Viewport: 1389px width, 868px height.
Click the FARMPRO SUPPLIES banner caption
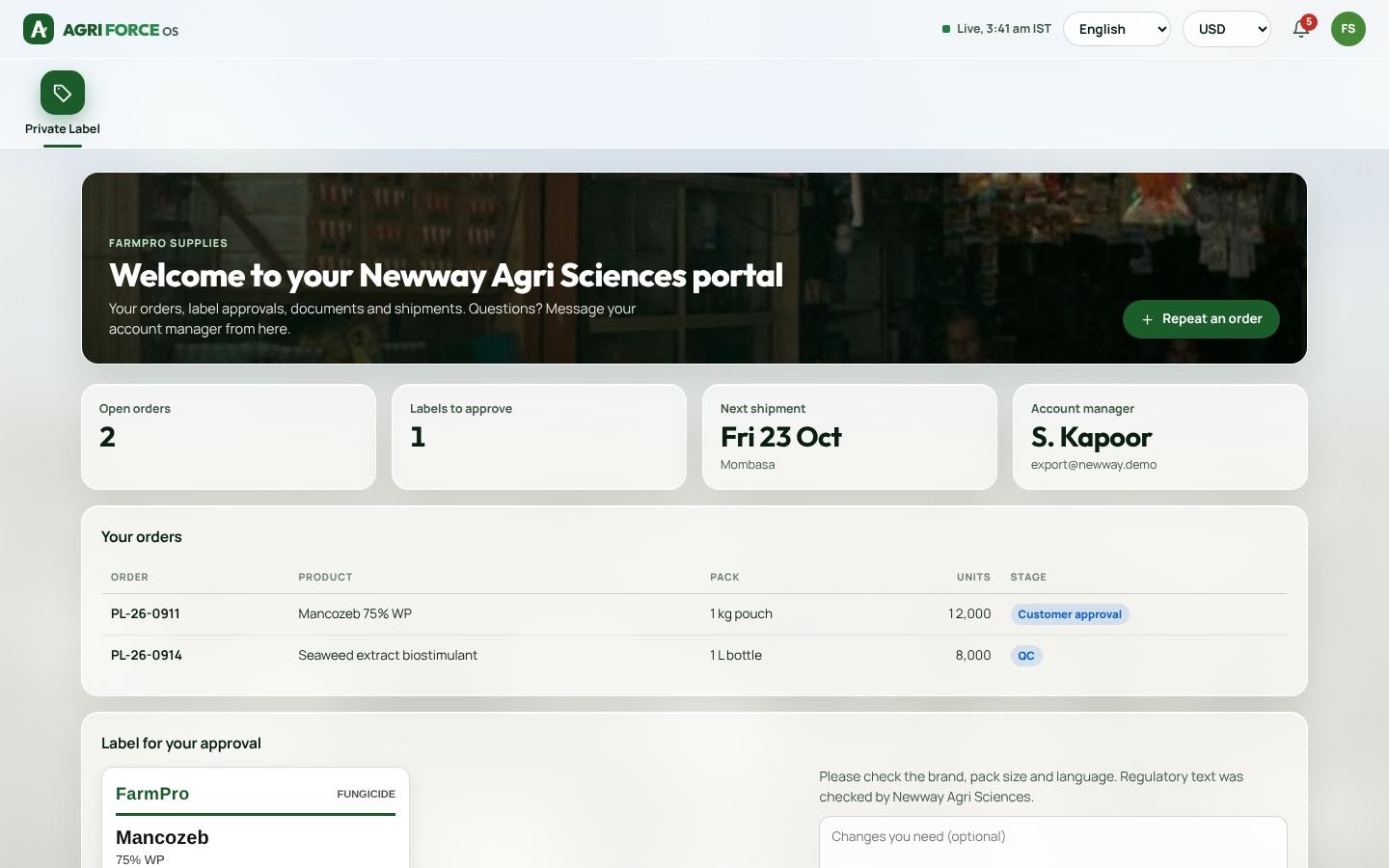tap(168, 243)
